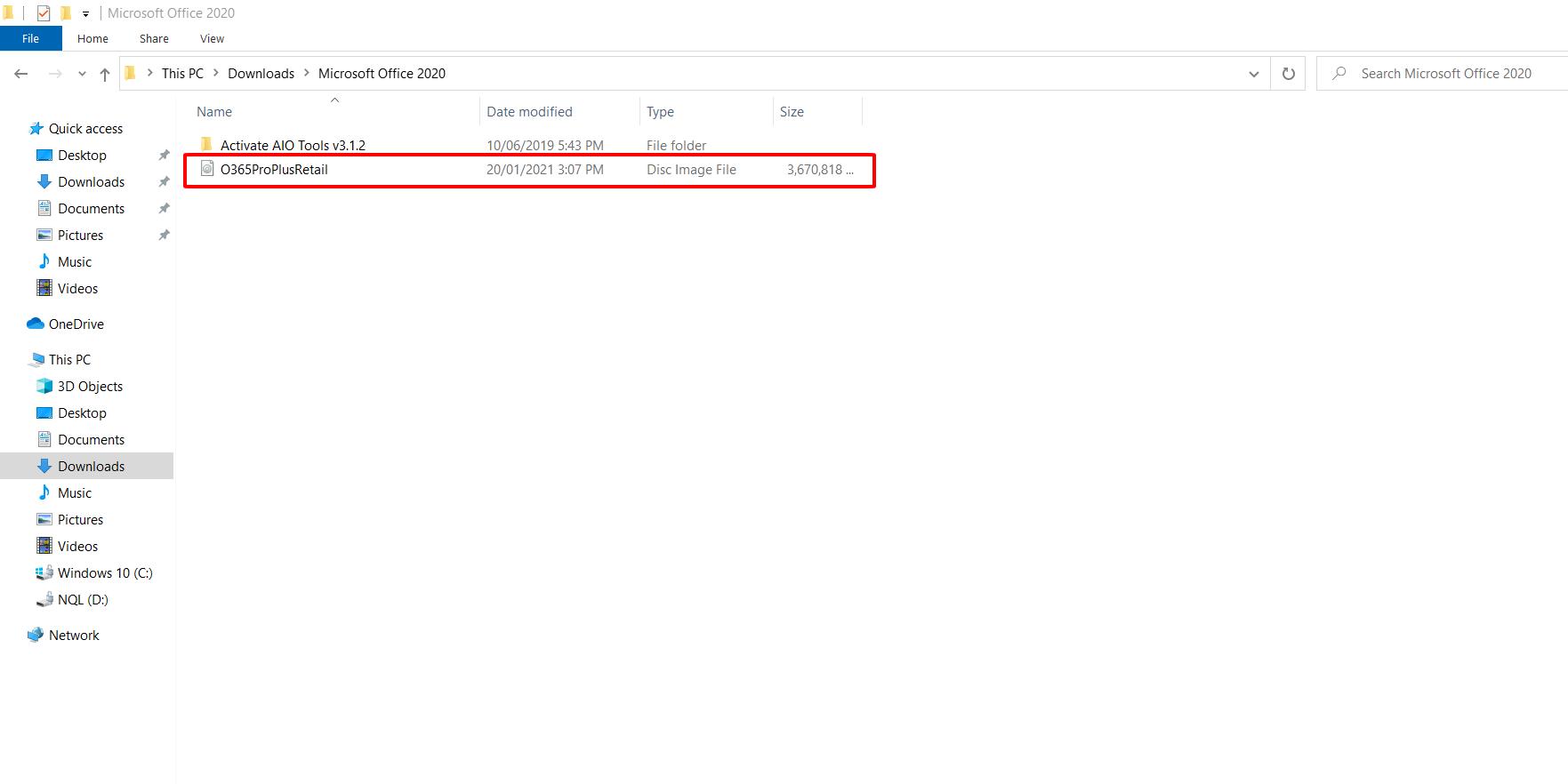Image resolution: width=1568 pixels, height=784 pixels.
Task: Click the folder icon in the address bar
Action: tap(131, 73)
